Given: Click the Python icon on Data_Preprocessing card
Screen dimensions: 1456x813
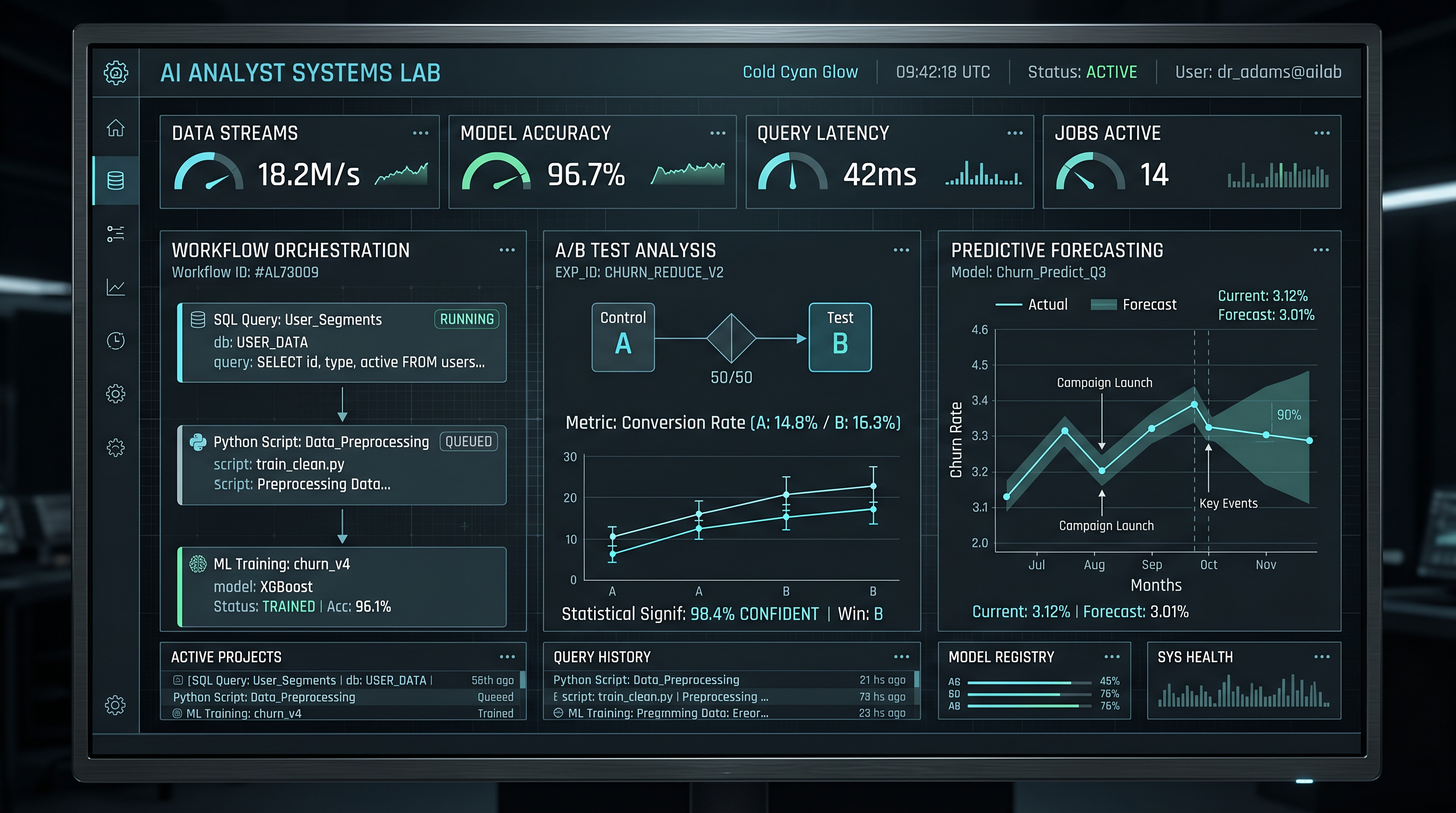Looking at the screenshot, I should pos(198,442).
